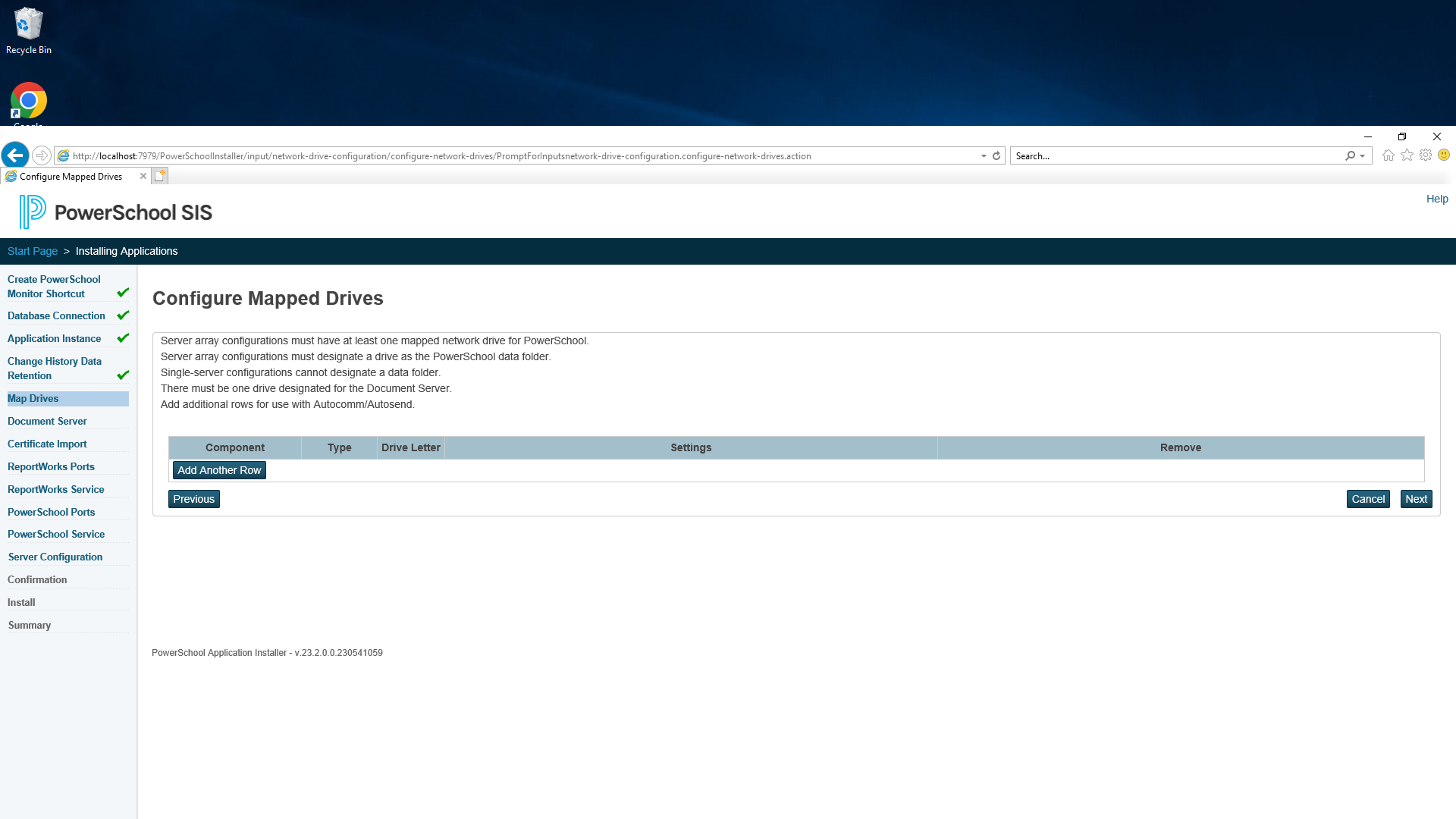1456x819 pixels.
Task: Click the Confirmation step label
Action: click(x=37, y=579)
